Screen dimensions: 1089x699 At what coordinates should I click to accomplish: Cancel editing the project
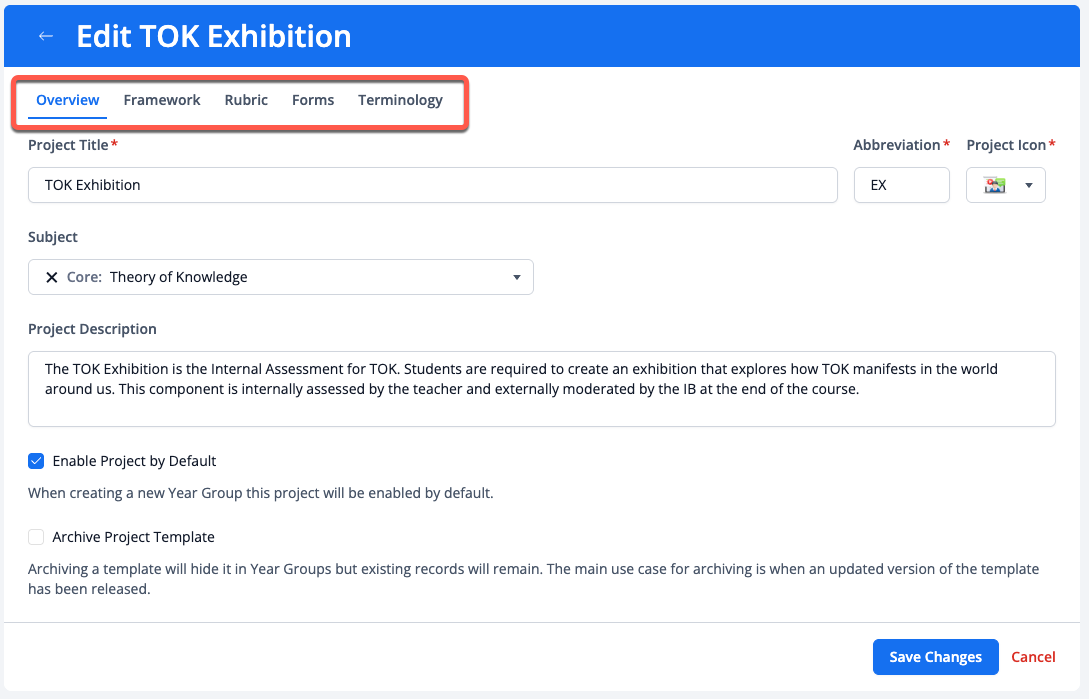pos(1033,657)
